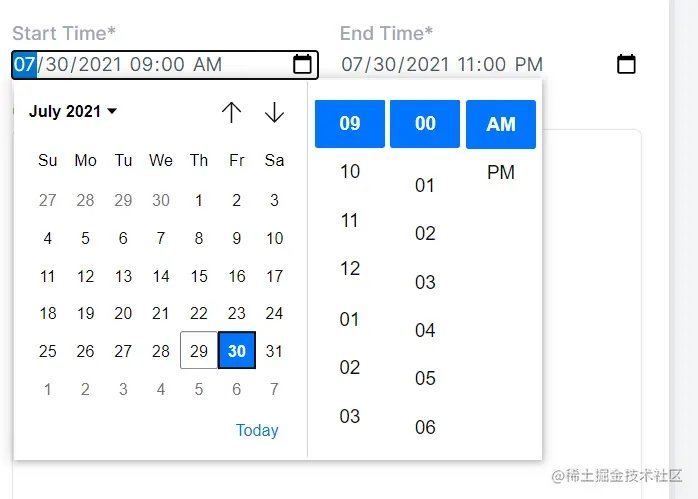Click the Start Time calendar icon

(302, 65)
